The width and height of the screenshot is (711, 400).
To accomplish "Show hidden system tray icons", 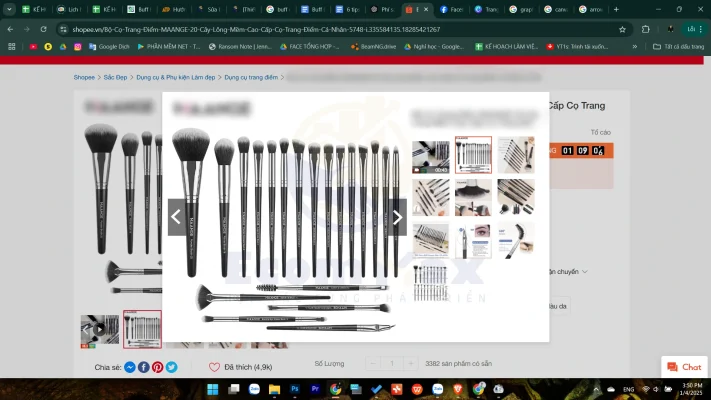I will (596, 389).
